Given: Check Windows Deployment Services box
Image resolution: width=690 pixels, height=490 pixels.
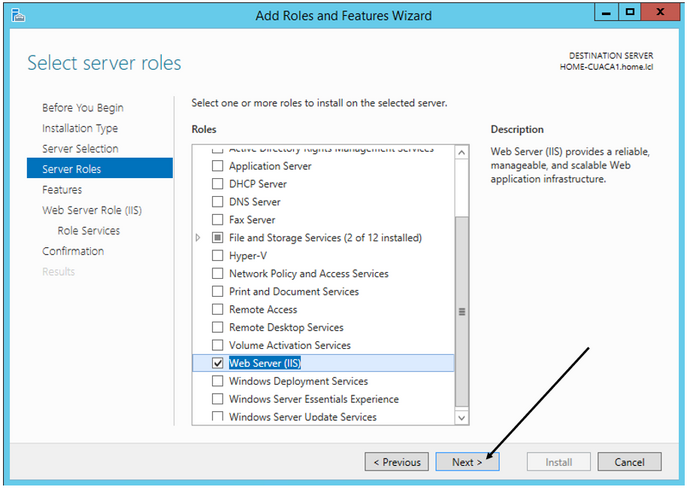Looking at the screenshot, I should (217, 381).
